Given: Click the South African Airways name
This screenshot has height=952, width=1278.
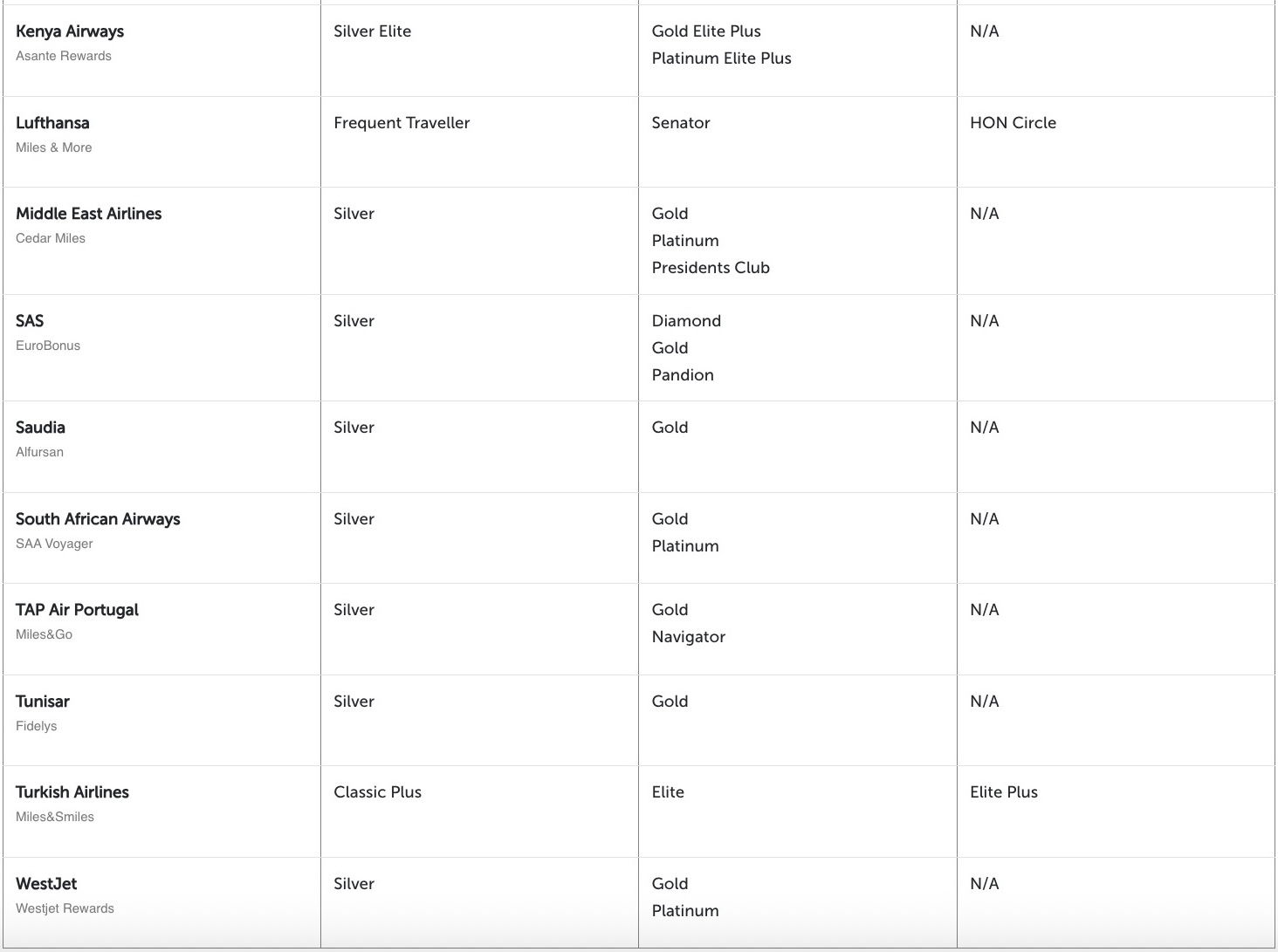Looking at the screenshot, I should [x=98, y=519].
